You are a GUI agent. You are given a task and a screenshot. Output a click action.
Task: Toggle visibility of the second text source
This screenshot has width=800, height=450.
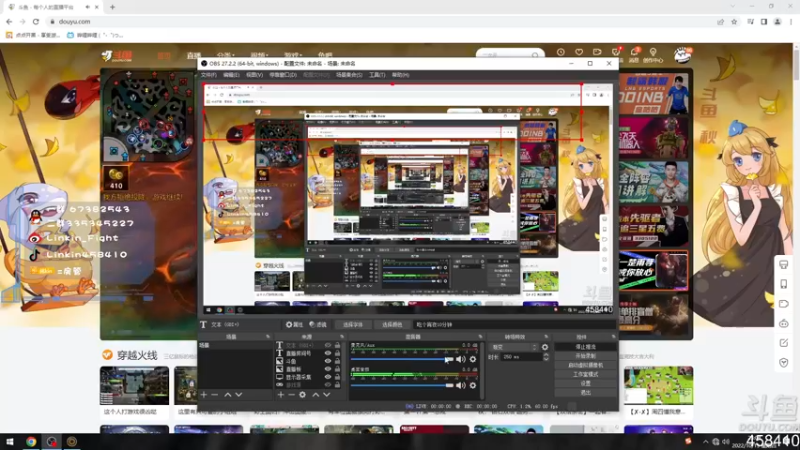pyautogui.click(x=328, y=353)
